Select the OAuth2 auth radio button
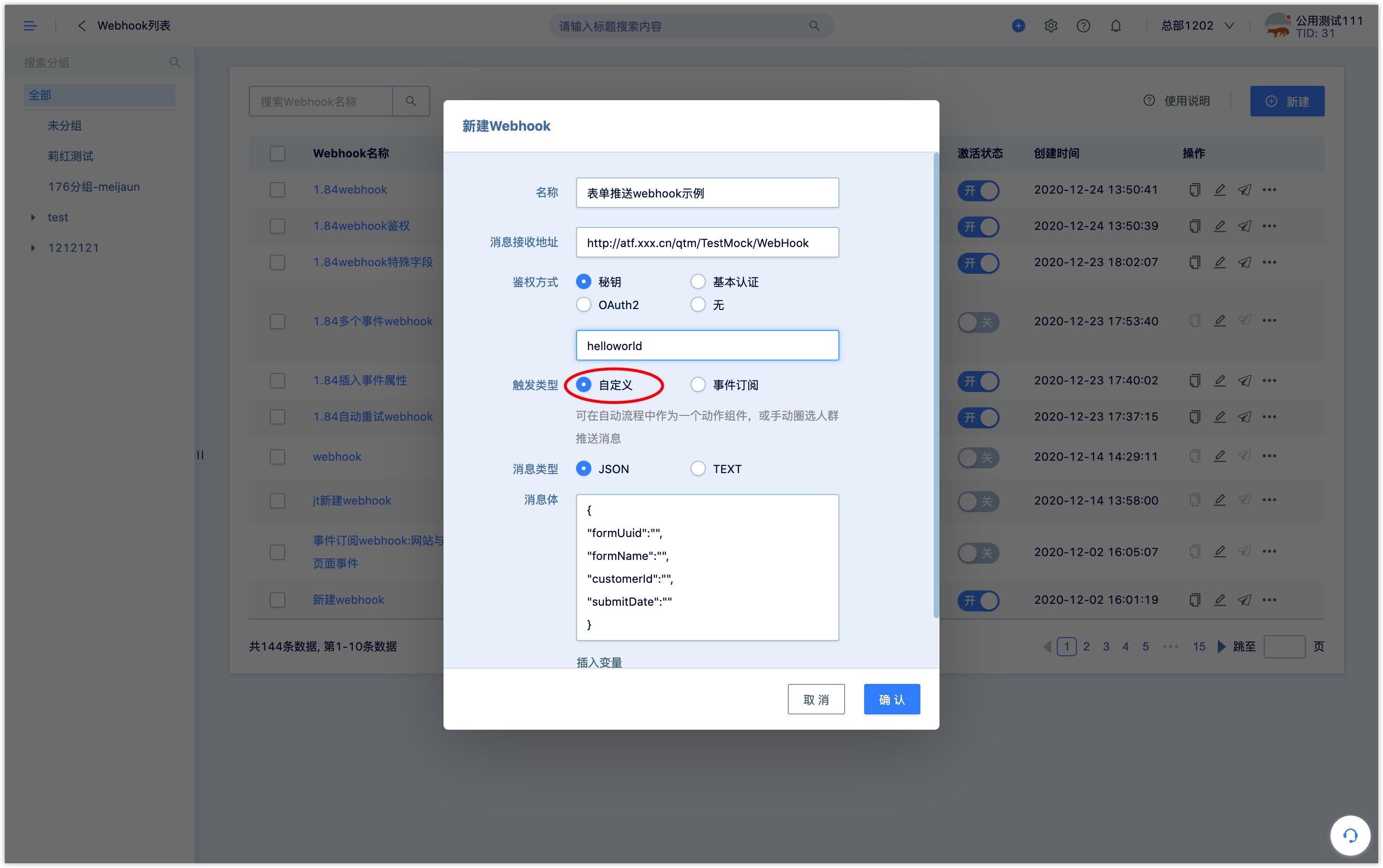The image size is (1383, 868). [x=583, y=304]
